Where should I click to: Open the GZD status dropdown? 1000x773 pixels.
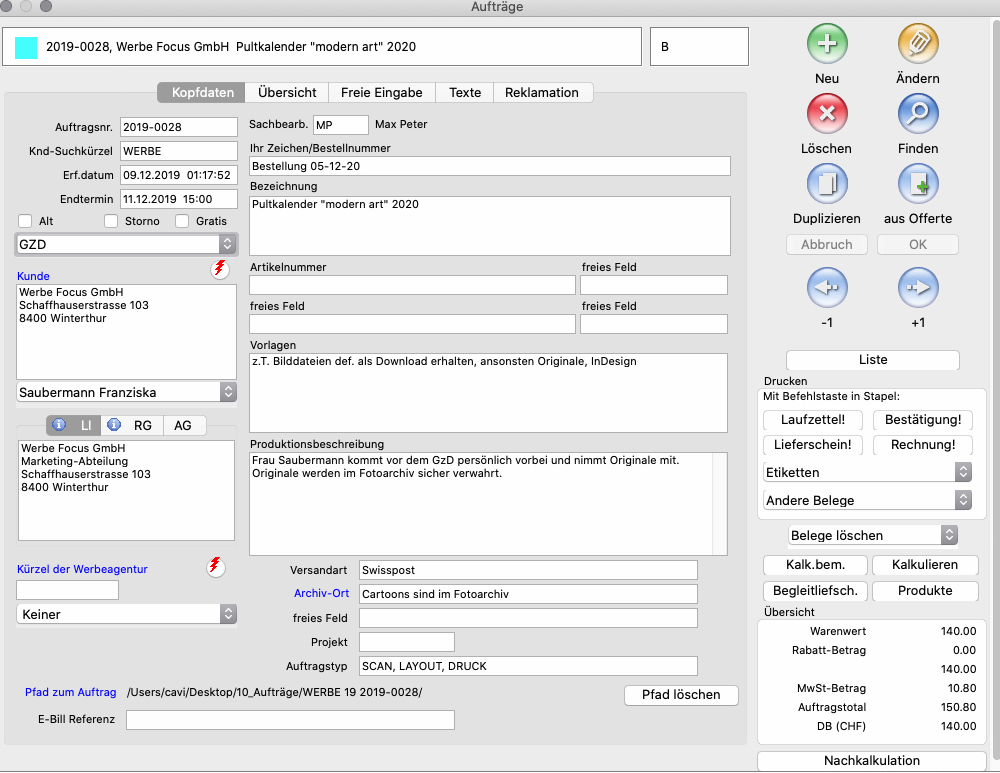126,244
